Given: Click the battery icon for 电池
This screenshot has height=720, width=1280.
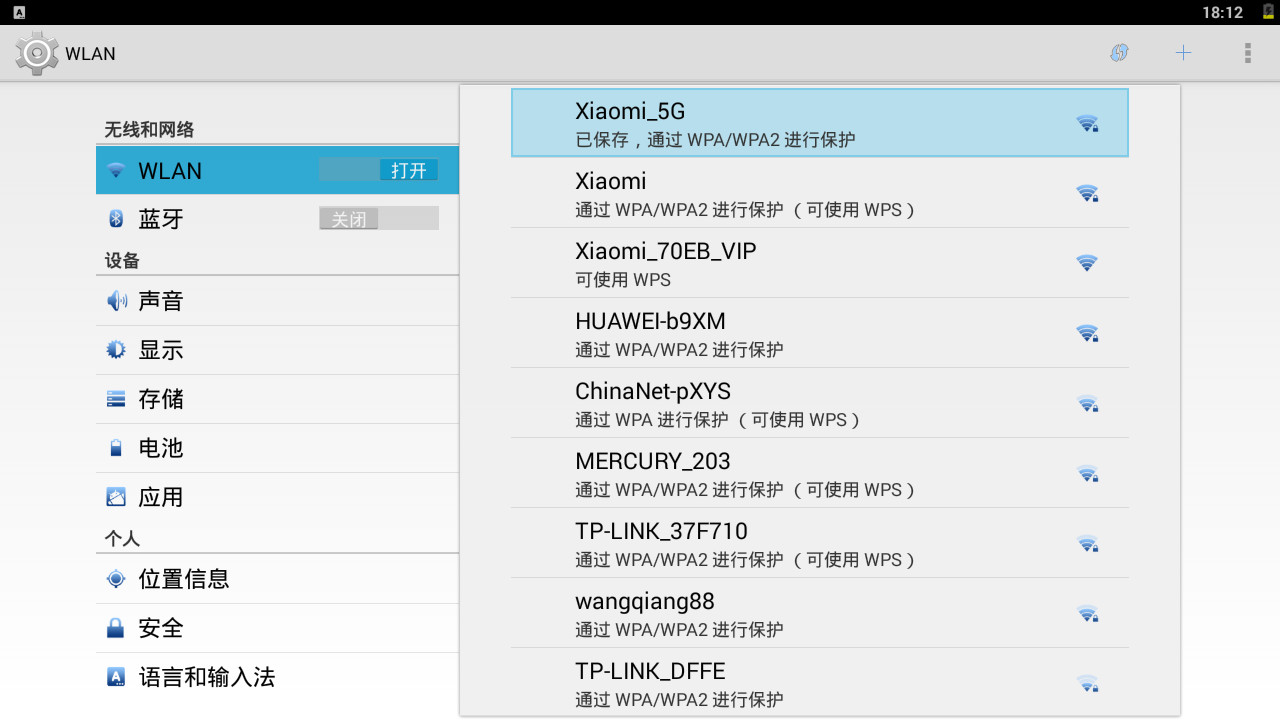Looking at the screenshot, I should [116, 448].
